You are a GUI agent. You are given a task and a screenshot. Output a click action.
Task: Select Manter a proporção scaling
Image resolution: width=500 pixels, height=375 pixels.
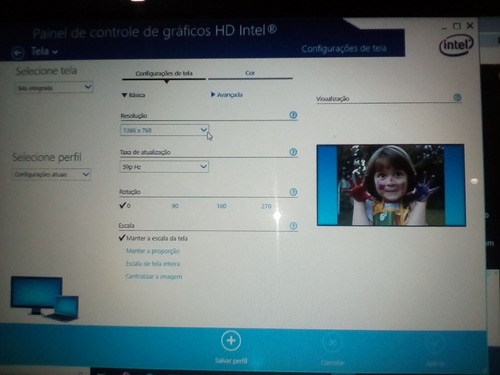153,251
